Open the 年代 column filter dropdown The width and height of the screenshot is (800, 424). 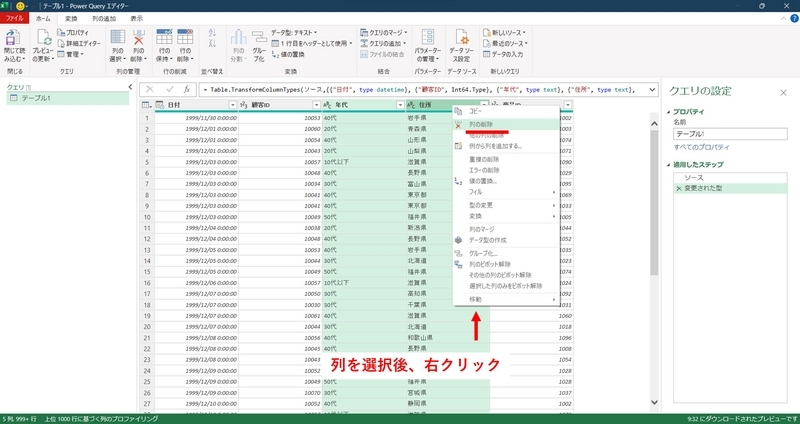click(400, 105)
